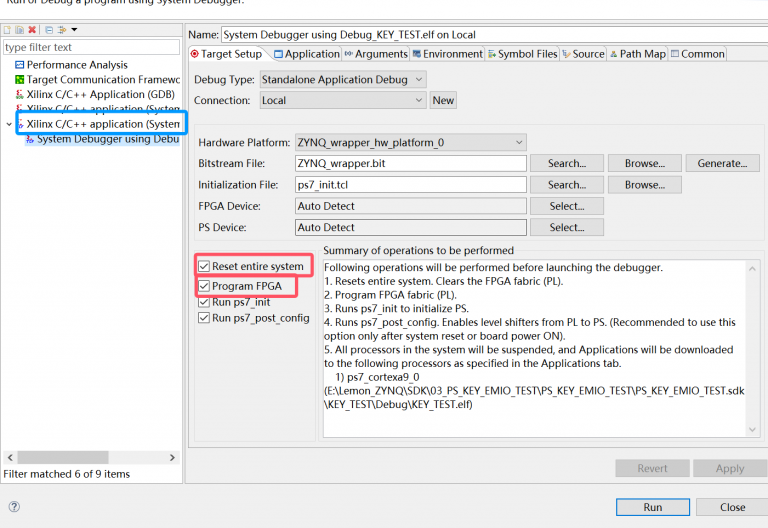
Task: Uncheck Reset entire system checkbox
Action: [205, 267]
